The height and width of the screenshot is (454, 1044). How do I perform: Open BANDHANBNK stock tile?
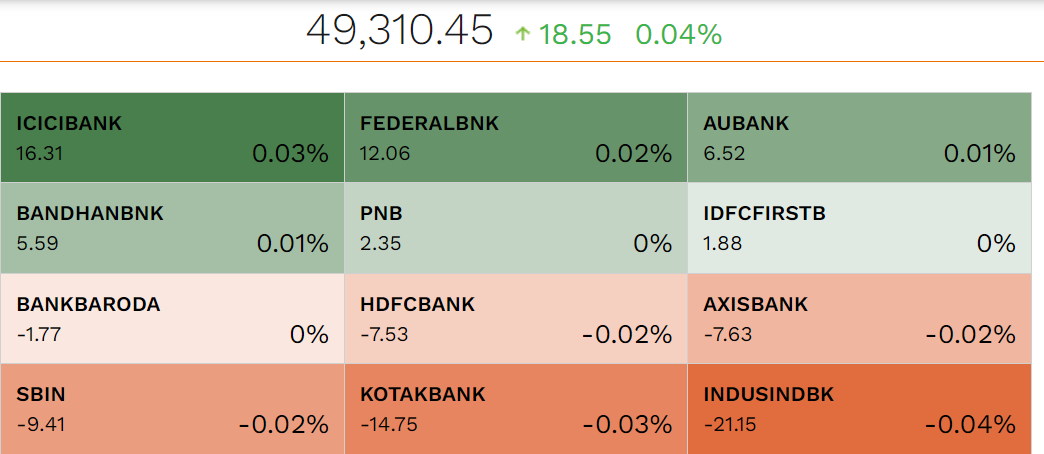tap(172, 228)
